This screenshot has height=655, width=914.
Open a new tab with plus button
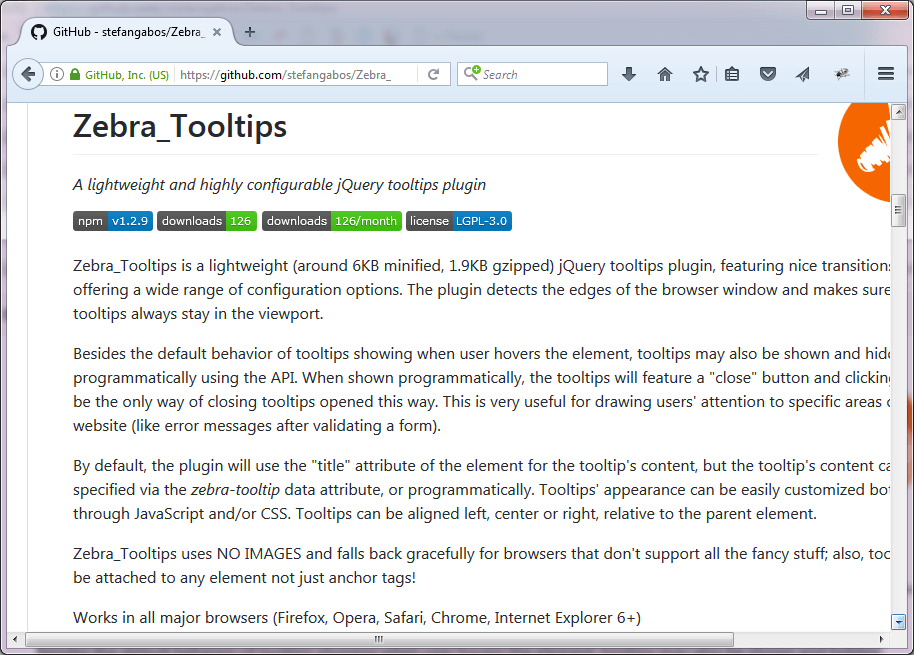point(249,32)
